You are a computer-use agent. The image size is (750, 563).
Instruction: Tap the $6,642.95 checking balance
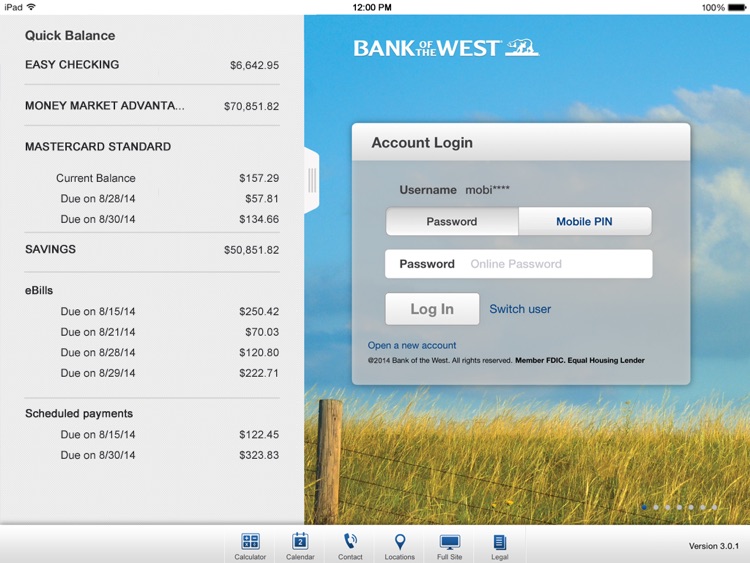pos(254,65)
